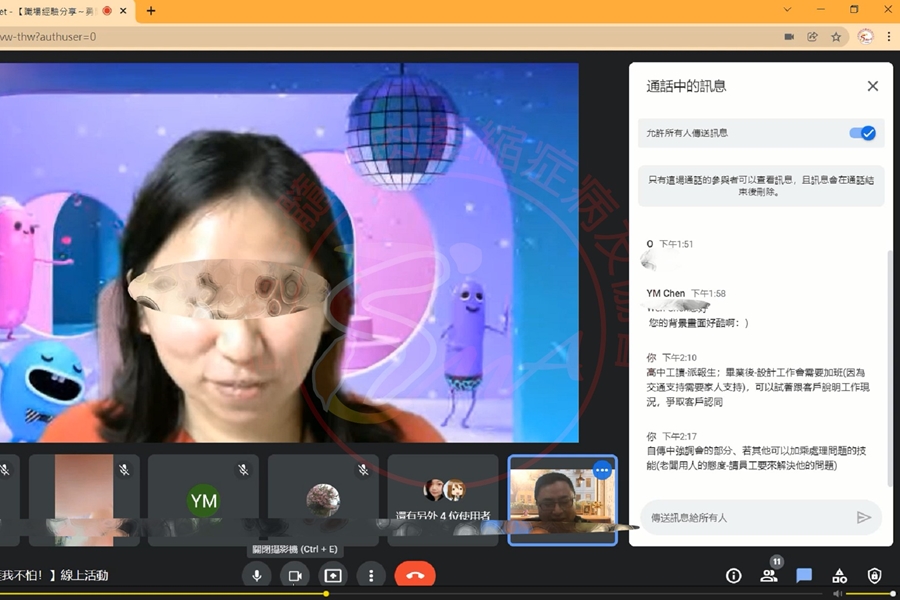This screenshot has height=600, width=900.
Task: Turn off the camera button
Action: (x=295, y=575)
